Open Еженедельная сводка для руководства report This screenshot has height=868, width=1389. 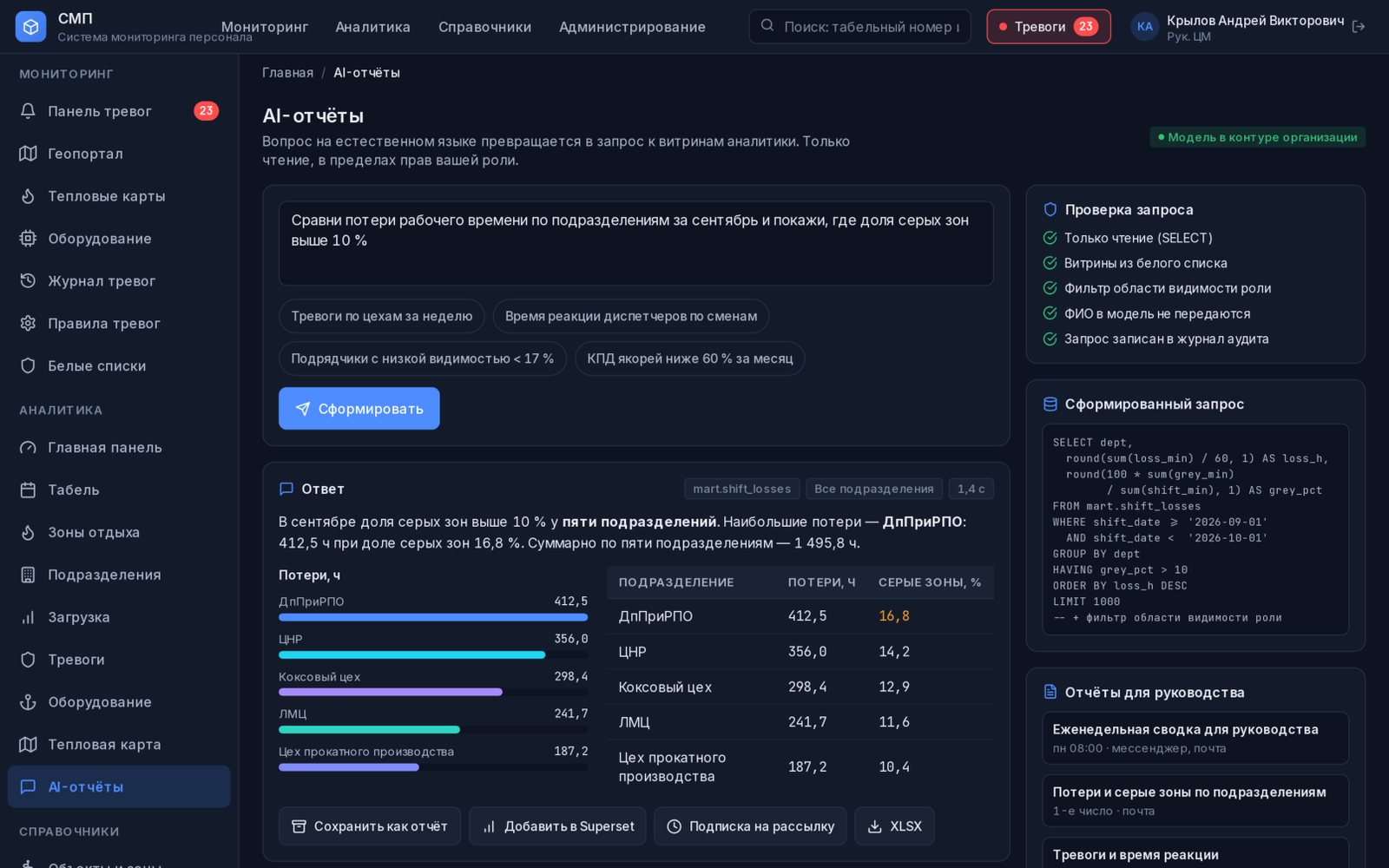pyautogui.click(x=1195, y=738)
